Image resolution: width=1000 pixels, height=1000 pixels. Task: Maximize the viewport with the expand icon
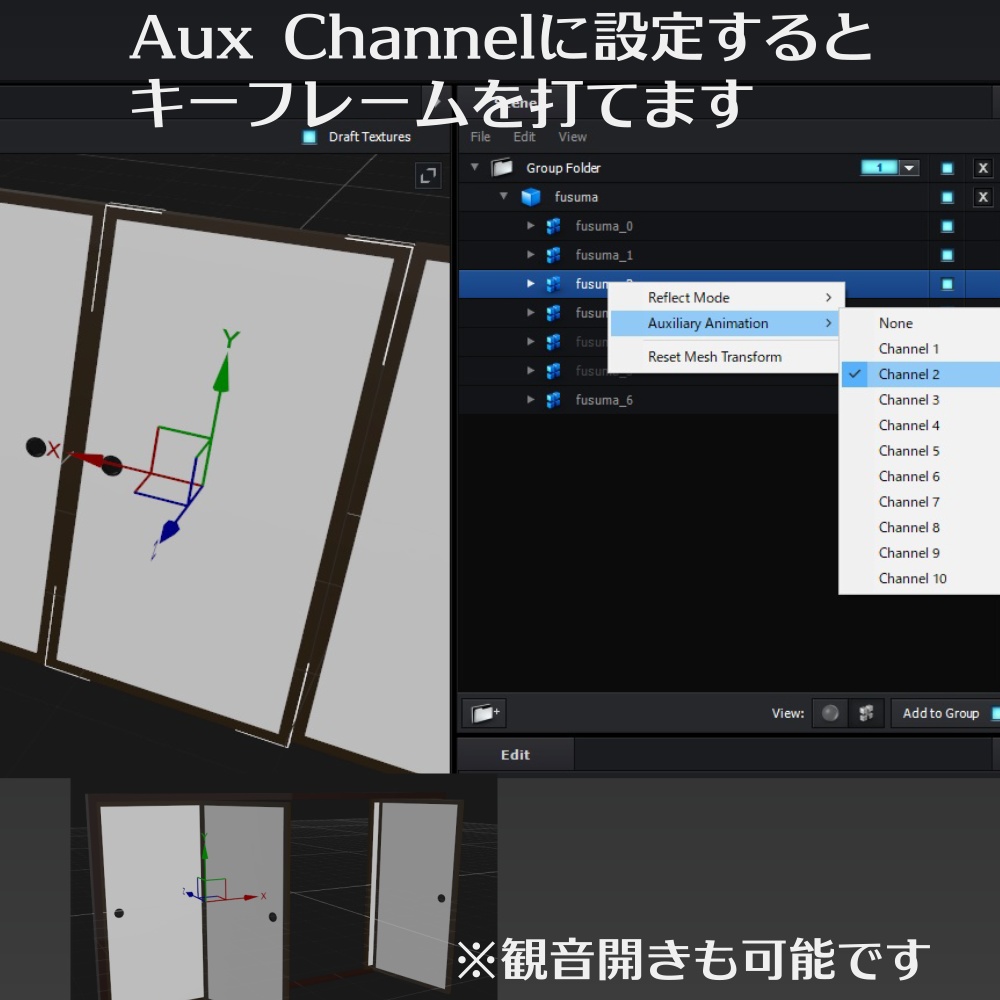click(x=428, y=175)
